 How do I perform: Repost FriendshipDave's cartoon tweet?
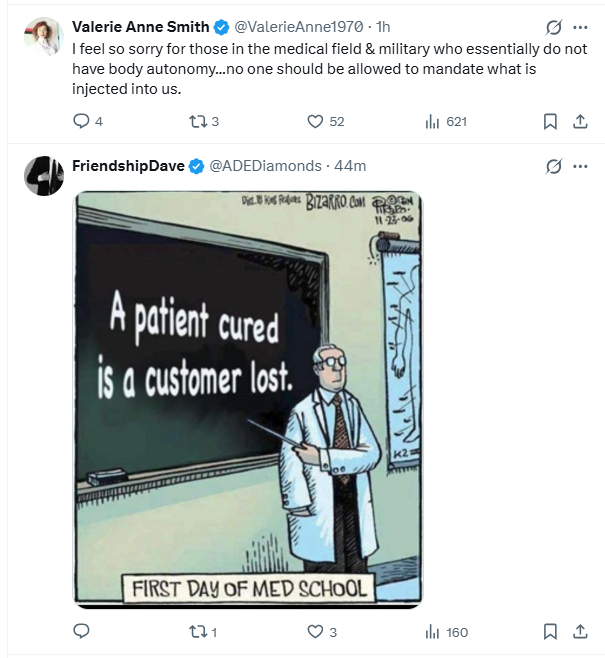pos(198,631)
